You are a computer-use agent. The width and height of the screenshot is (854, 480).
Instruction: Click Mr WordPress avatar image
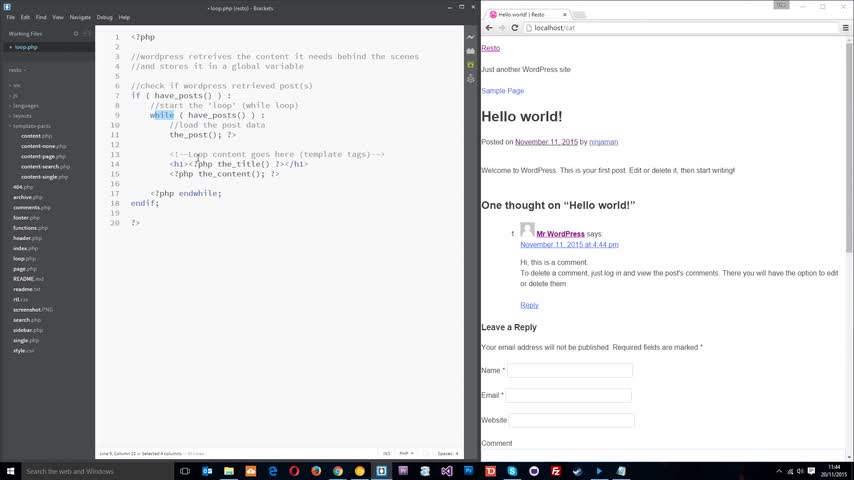tap(527, 230)
